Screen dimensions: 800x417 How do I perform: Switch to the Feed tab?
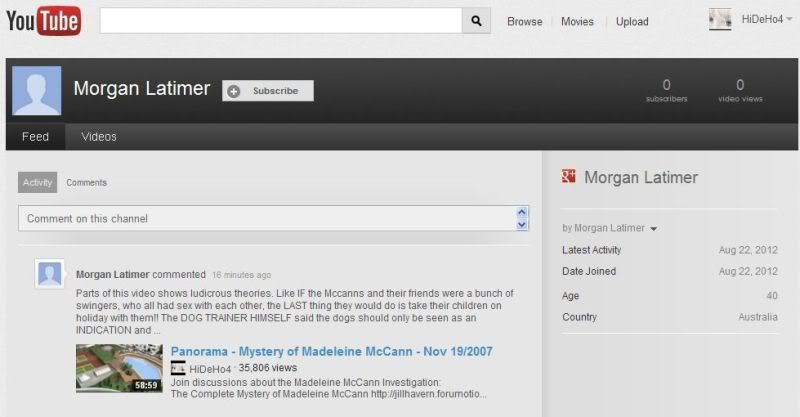click(35, 137)
